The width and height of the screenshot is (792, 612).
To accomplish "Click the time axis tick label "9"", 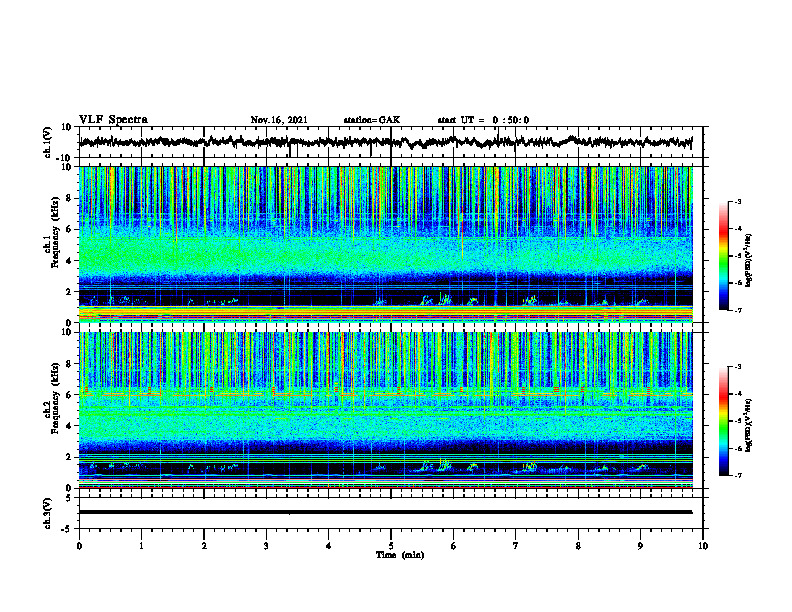I will tap(640, 546).
